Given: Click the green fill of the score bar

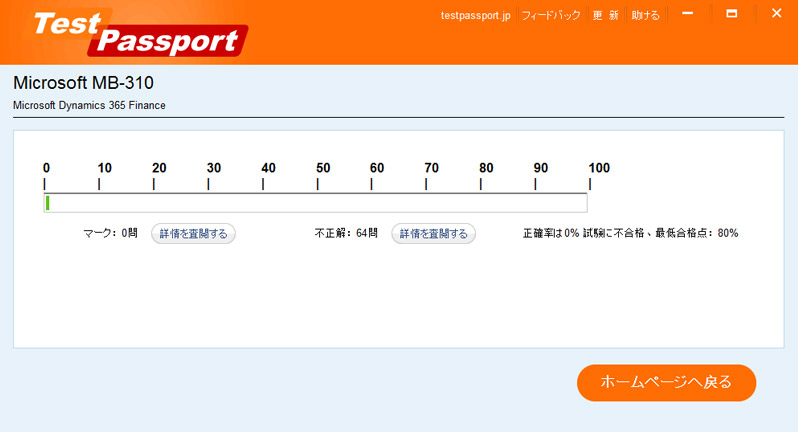Looking at the screenshot, I should (x=47, y=204).
